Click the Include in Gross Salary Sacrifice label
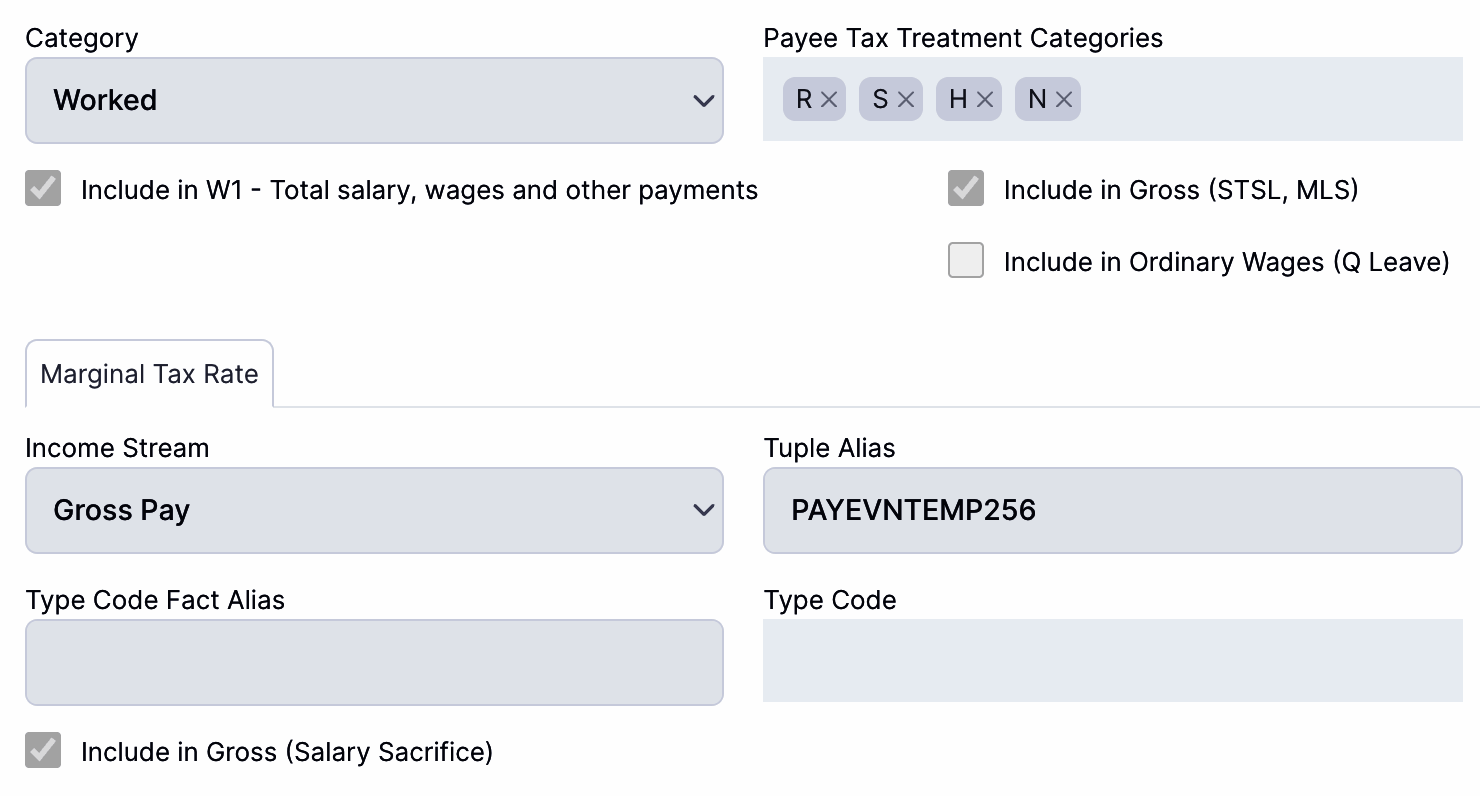This screenshot has width=1480, height=796. coord(287,752)
